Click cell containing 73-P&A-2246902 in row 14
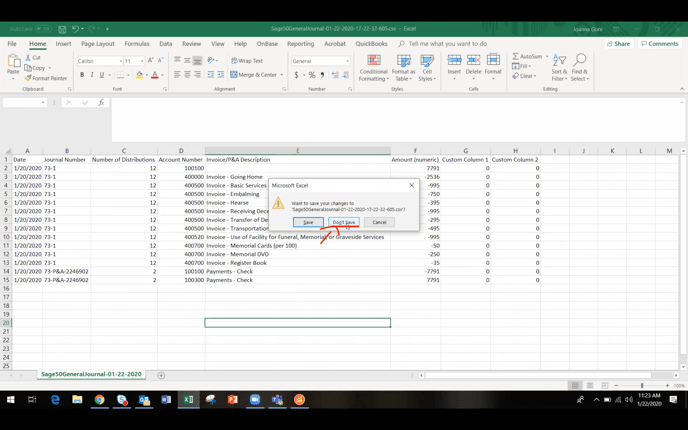688x430 pixels. 66,271
